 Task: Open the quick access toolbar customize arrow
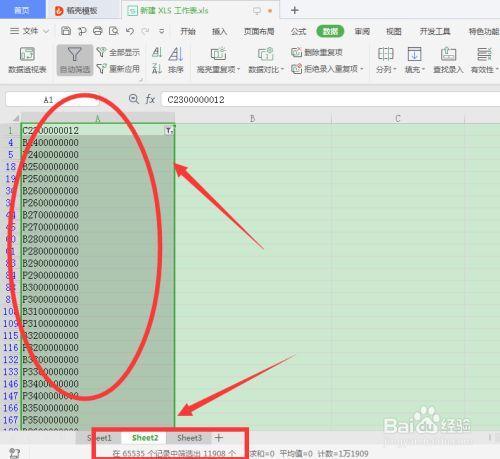pos(162,31)
